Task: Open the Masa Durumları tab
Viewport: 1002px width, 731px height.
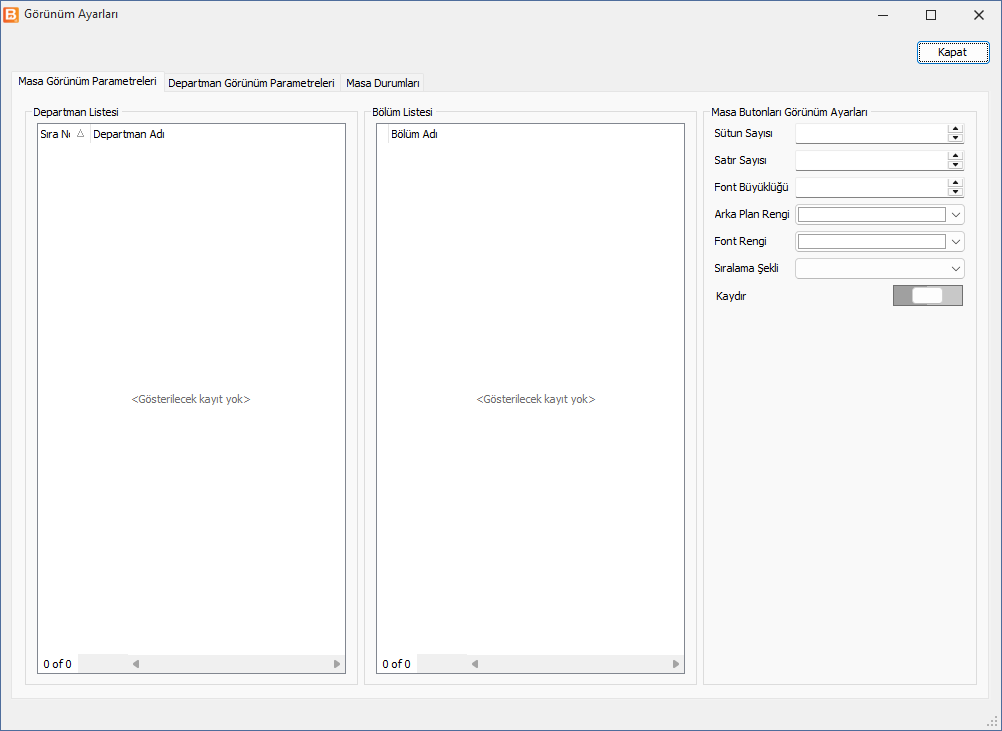Action: coord(382,83)
